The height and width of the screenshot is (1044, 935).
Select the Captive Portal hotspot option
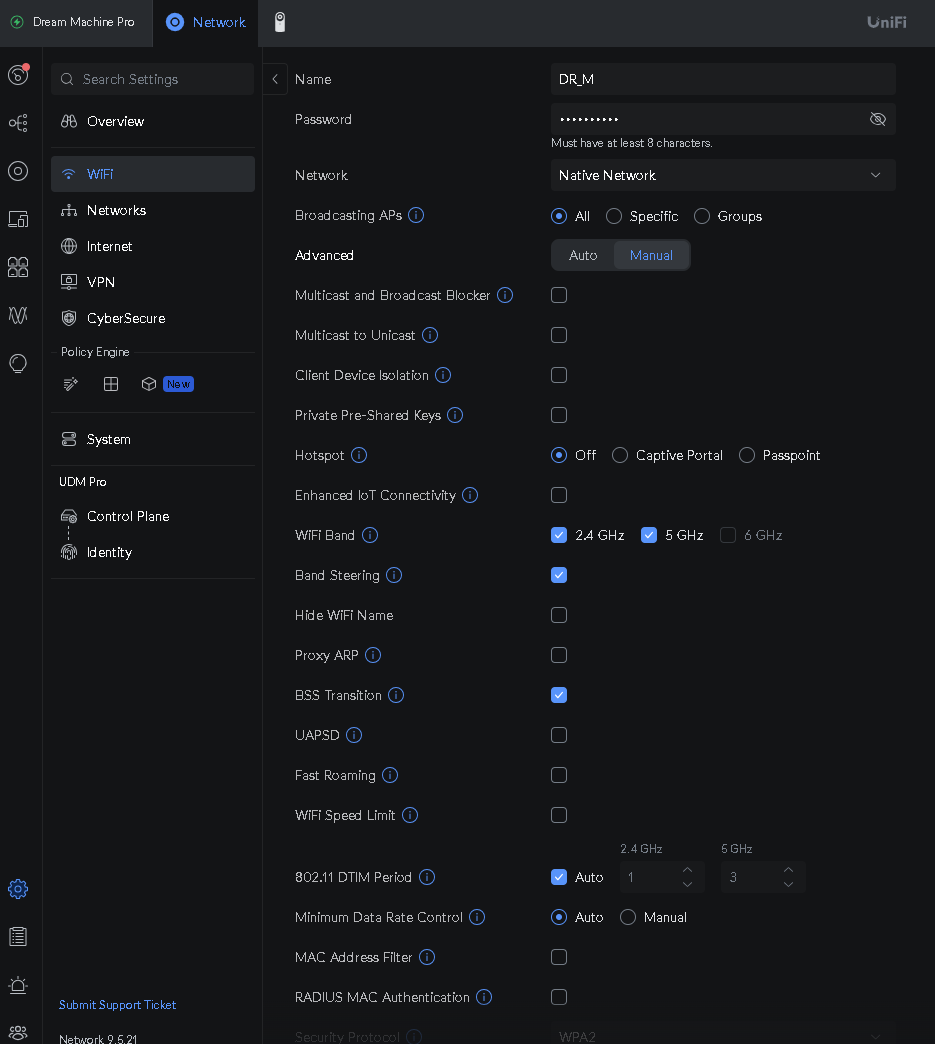[620, 455]
